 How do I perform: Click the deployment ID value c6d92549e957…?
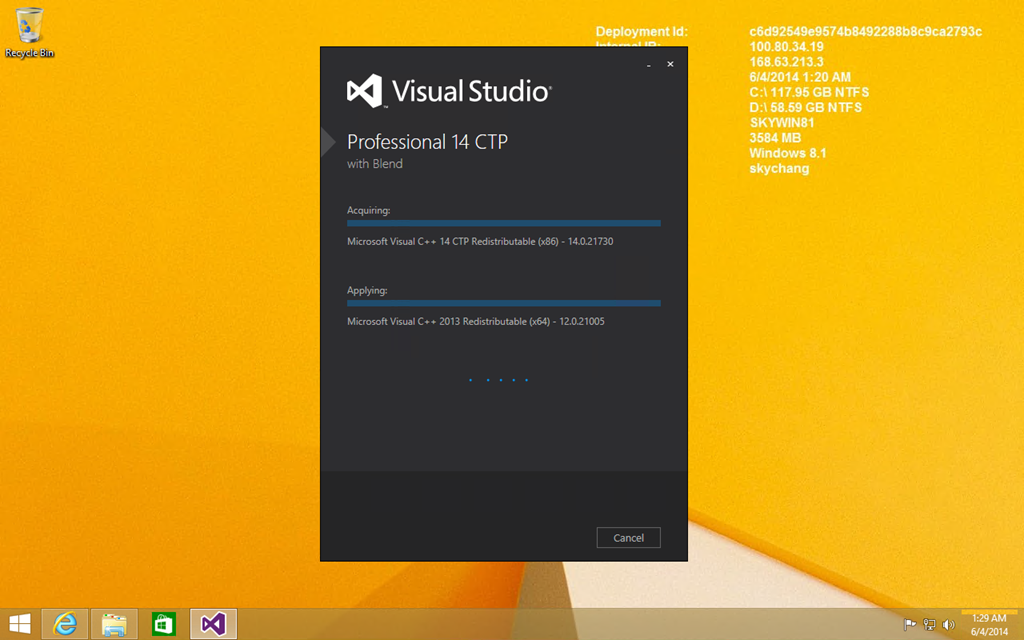(865, 31)
